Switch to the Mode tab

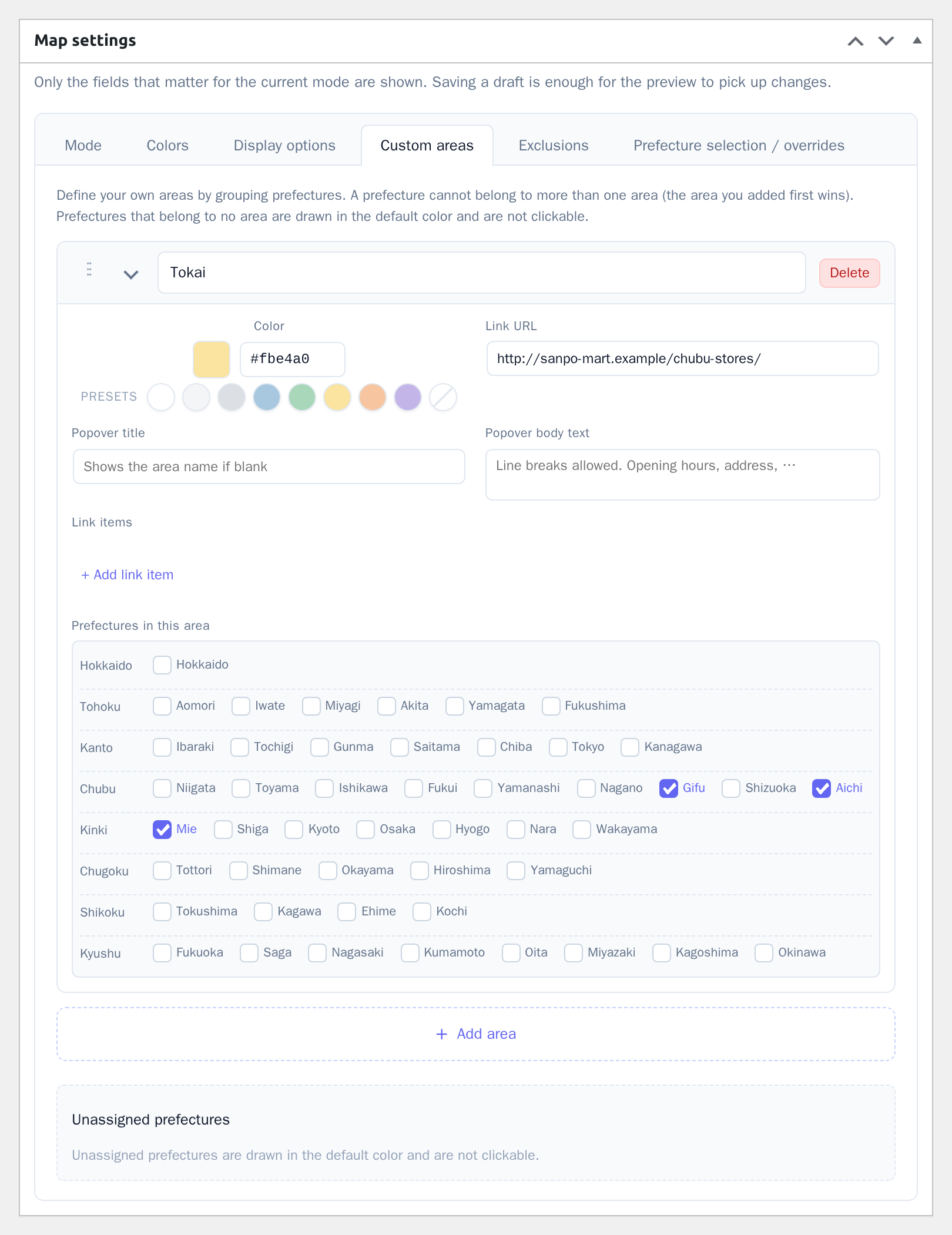(83, 146)
